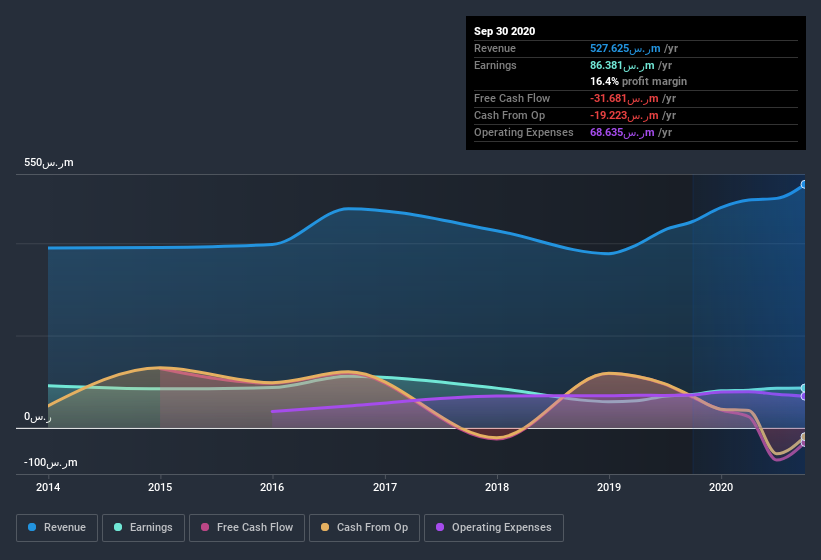Click the Operating Expenses tooltip label

click(x=524, y=132)
